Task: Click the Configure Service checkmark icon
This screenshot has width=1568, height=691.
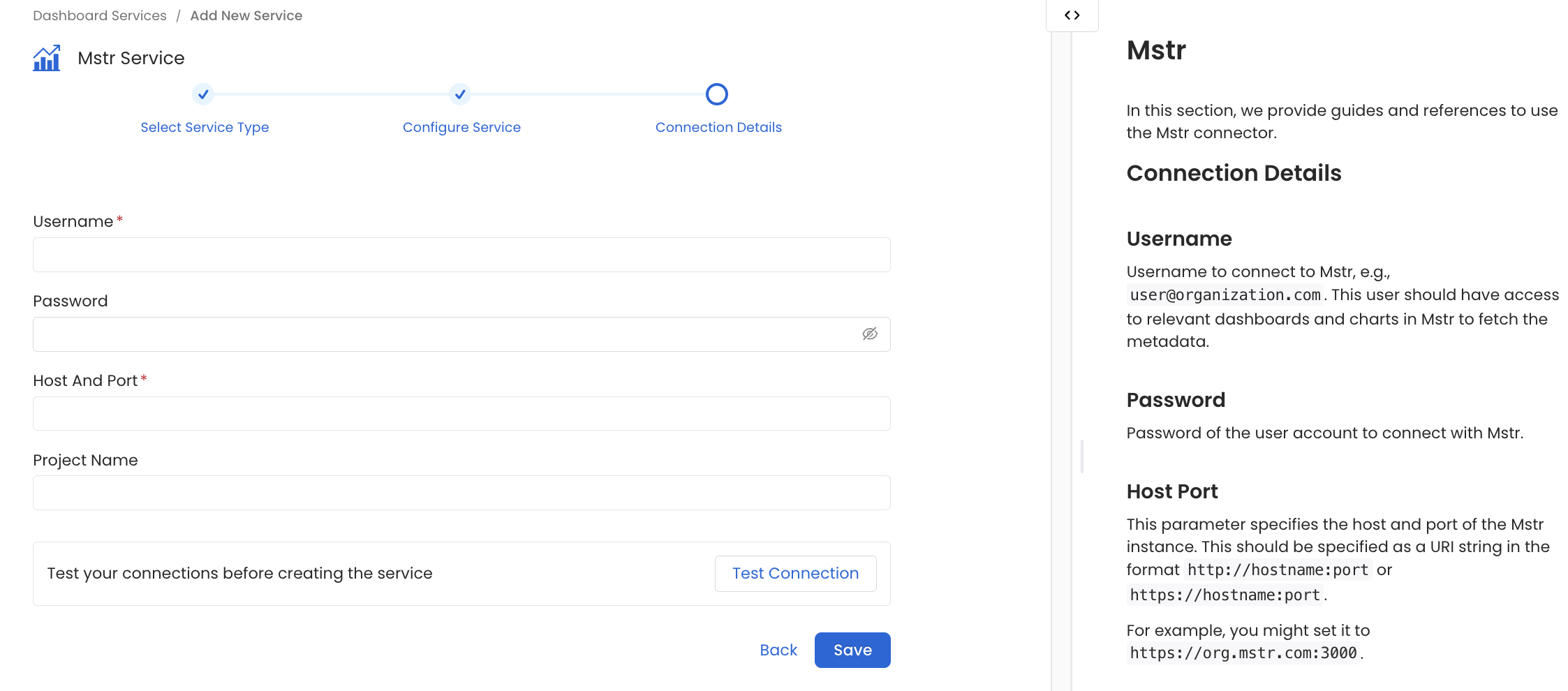Action: 460,94
